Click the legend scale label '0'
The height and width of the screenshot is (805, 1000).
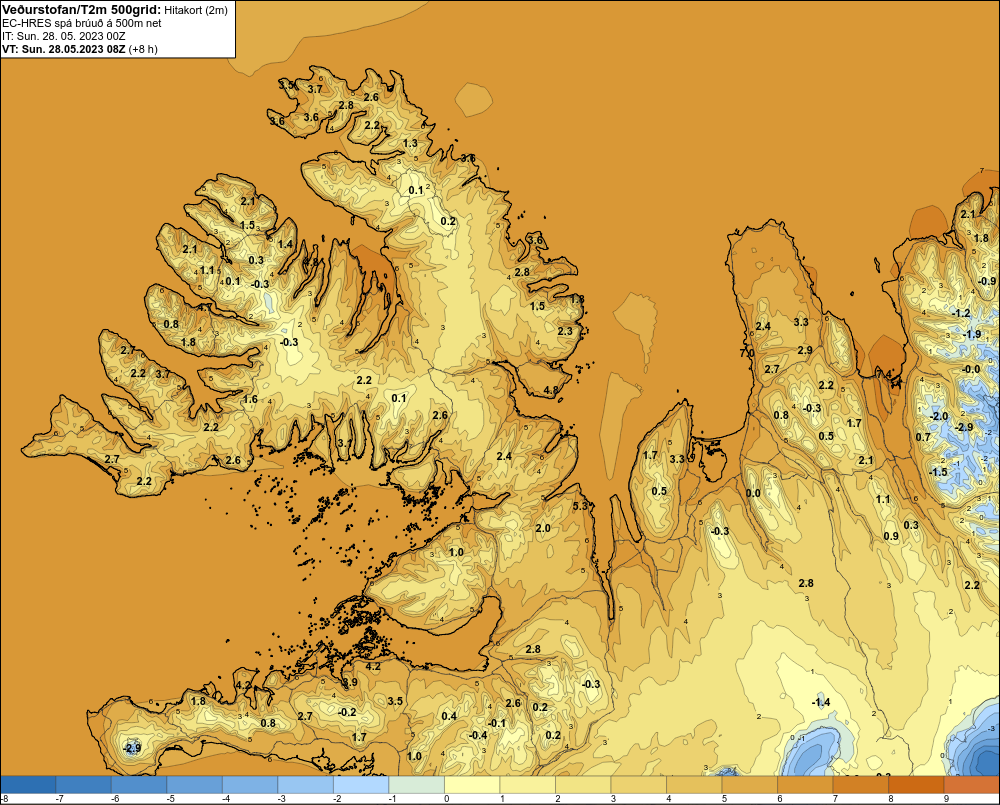click(446, 799)
